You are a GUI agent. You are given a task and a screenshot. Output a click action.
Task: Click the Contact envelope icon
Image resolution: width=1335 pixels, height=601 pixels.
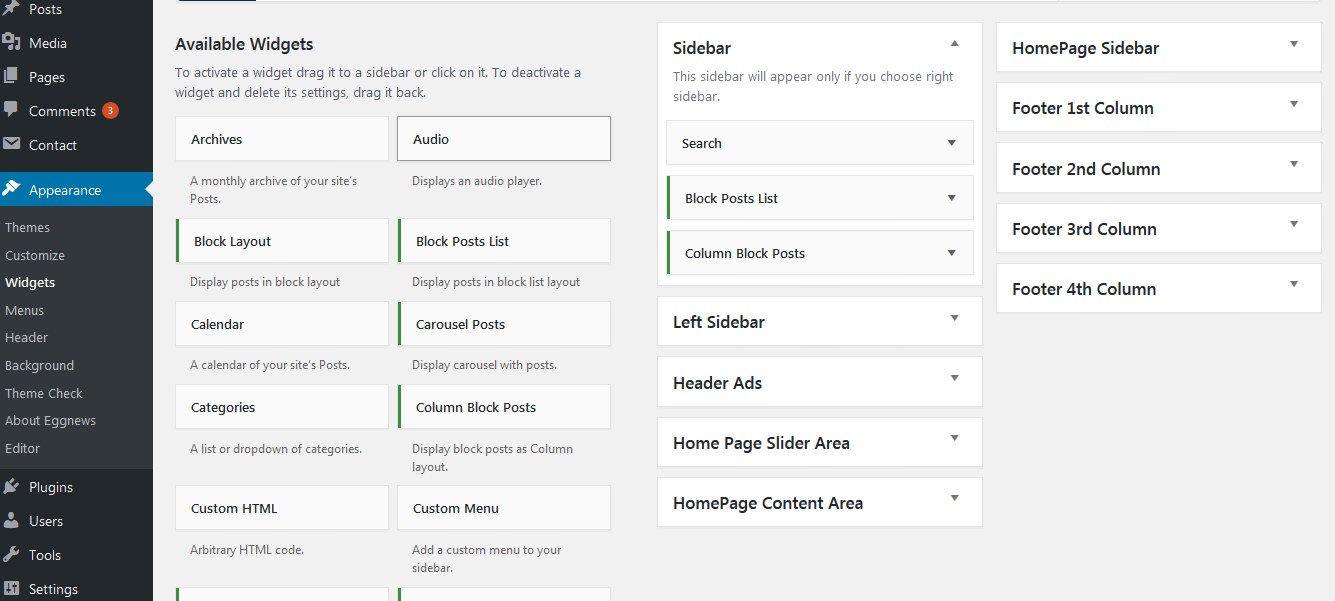12,144
